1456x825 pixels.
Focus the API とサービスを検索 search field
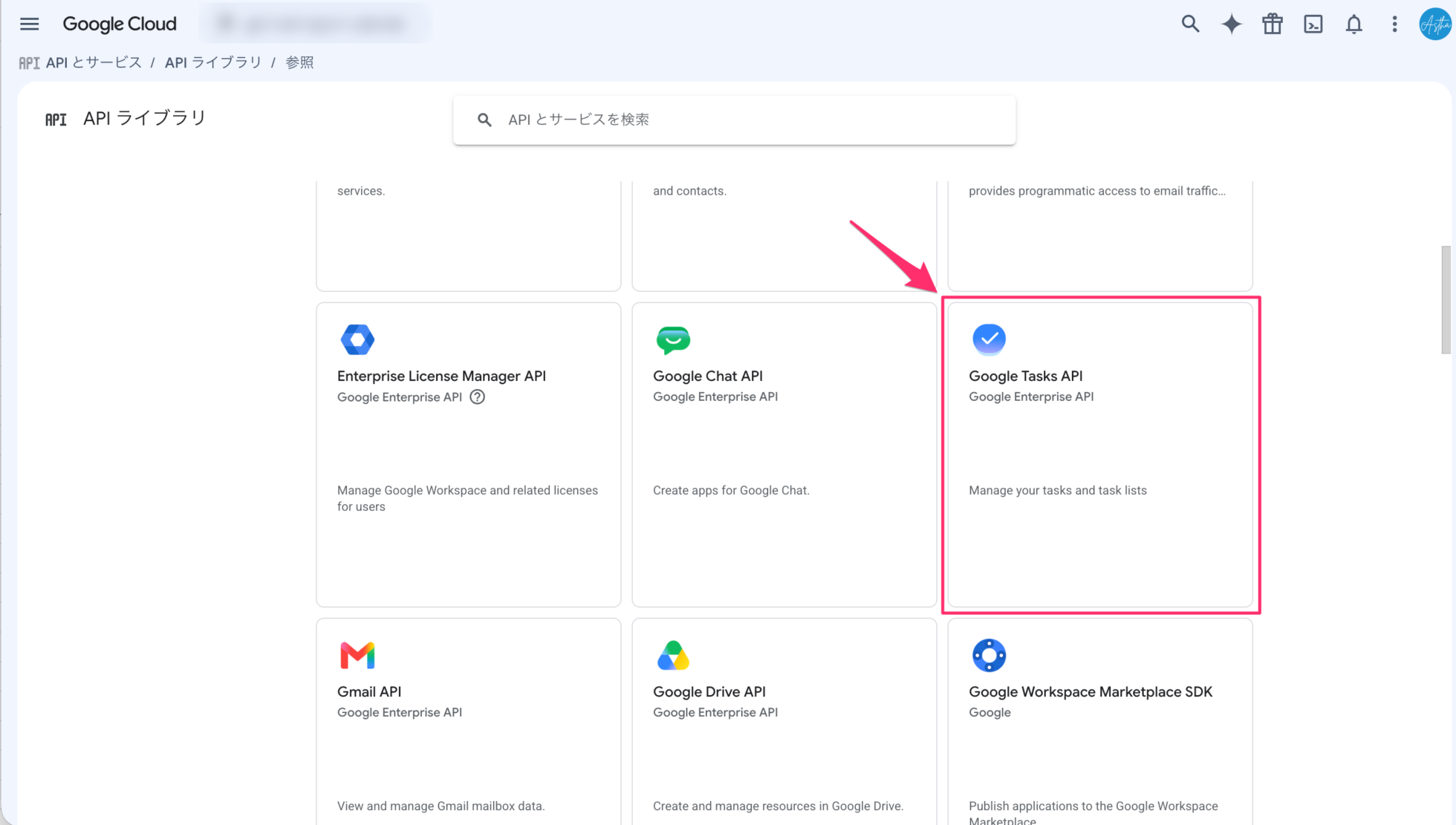point(735,120)
